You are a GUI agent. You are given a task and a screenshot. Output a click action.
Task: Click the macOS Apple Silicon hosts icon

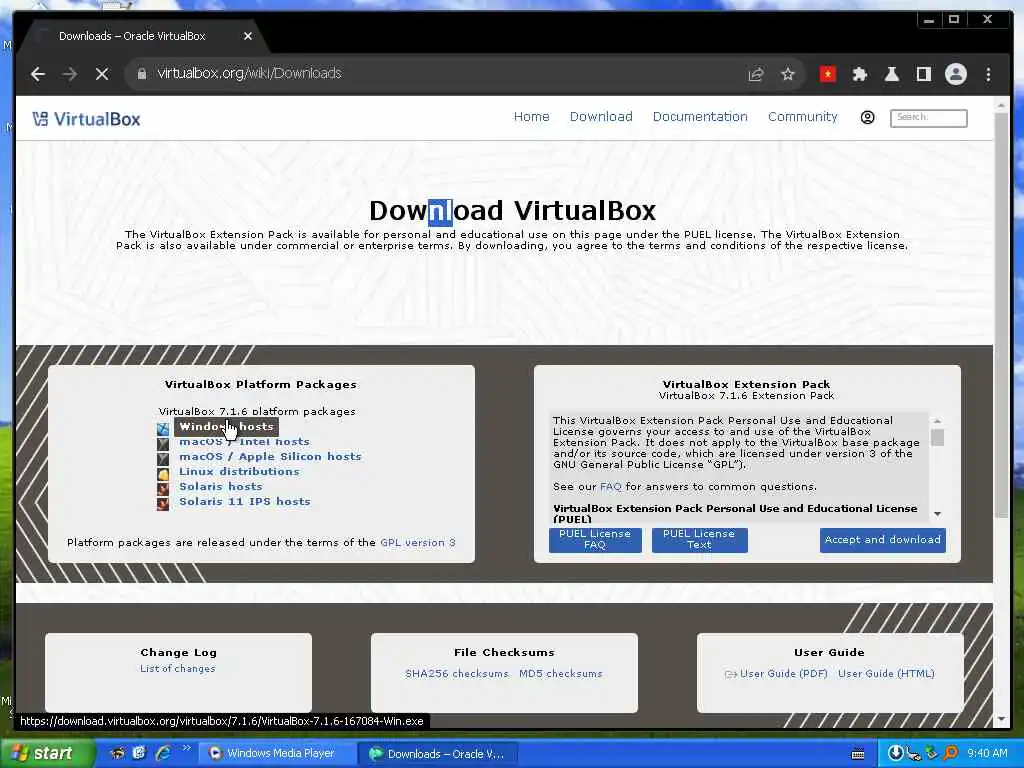[x=163, y=458]
